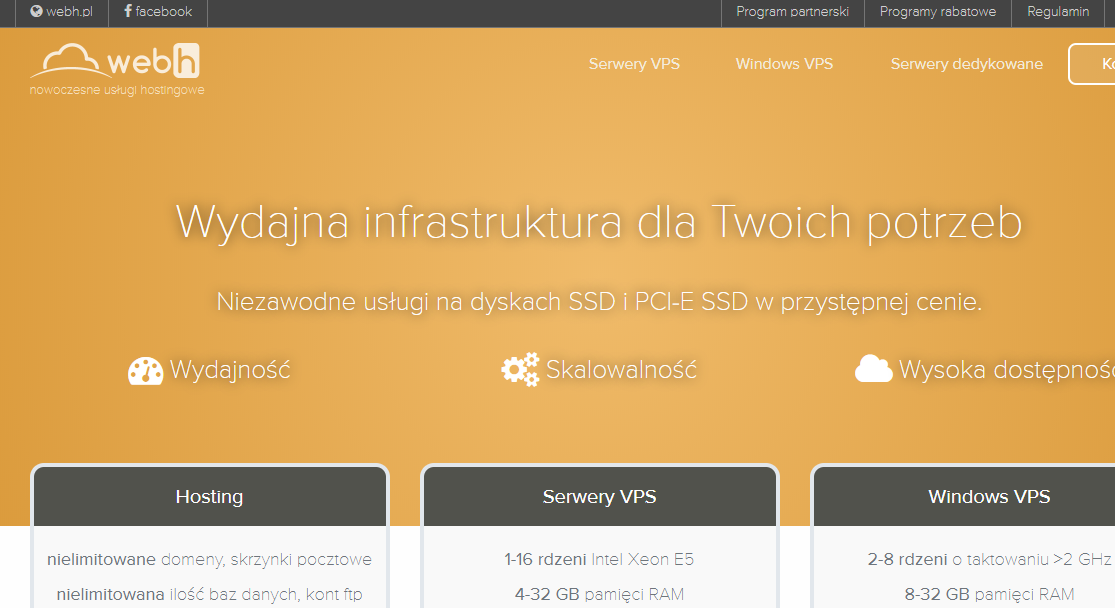1115x608 pixels.
Task: Click the Skalowalność gears icon
Action: click(520, 370)
